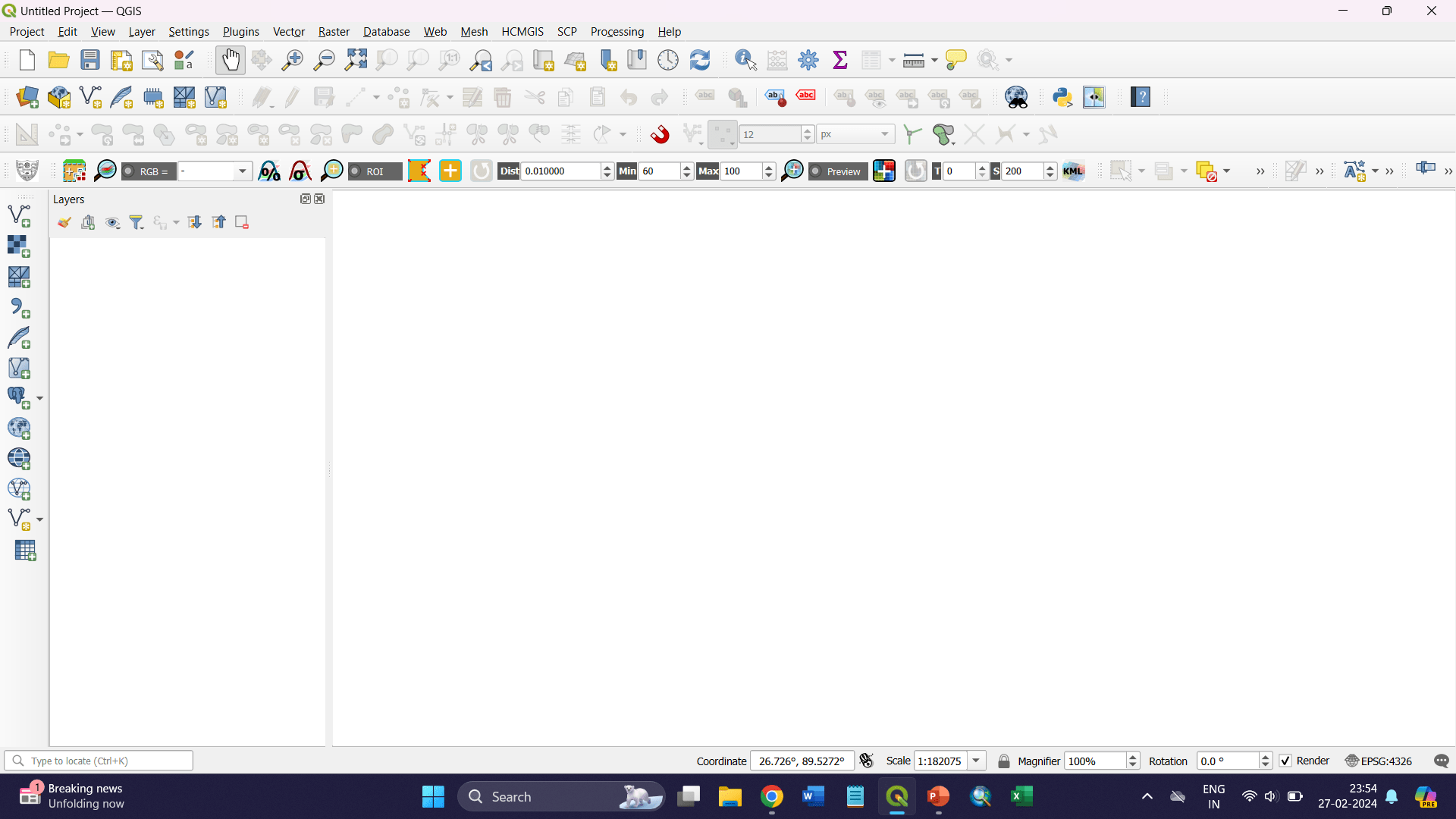
Task: Increase the Rotation spin box
Action: pyautogui.click(x=1265, y=757)
